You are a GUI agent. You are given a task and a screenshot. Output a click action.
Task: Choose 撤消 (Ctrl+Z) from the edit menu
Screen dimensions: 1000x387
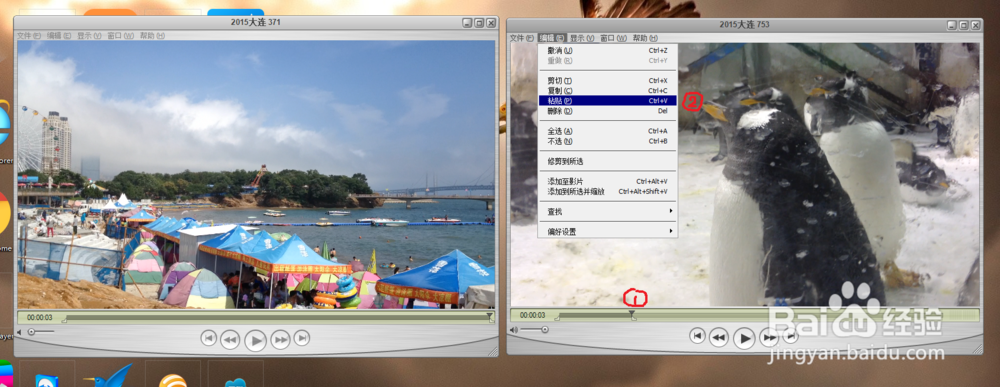point(608,50)
